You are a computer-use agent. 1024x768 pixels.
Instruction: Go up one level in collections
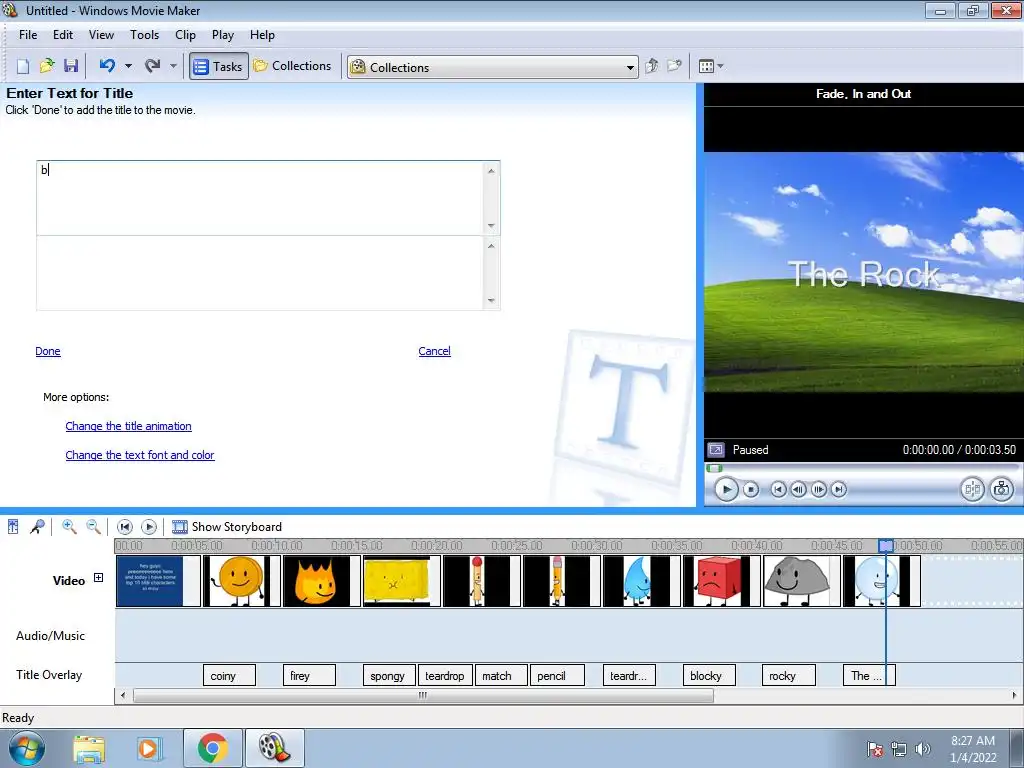tap(651, 66)
